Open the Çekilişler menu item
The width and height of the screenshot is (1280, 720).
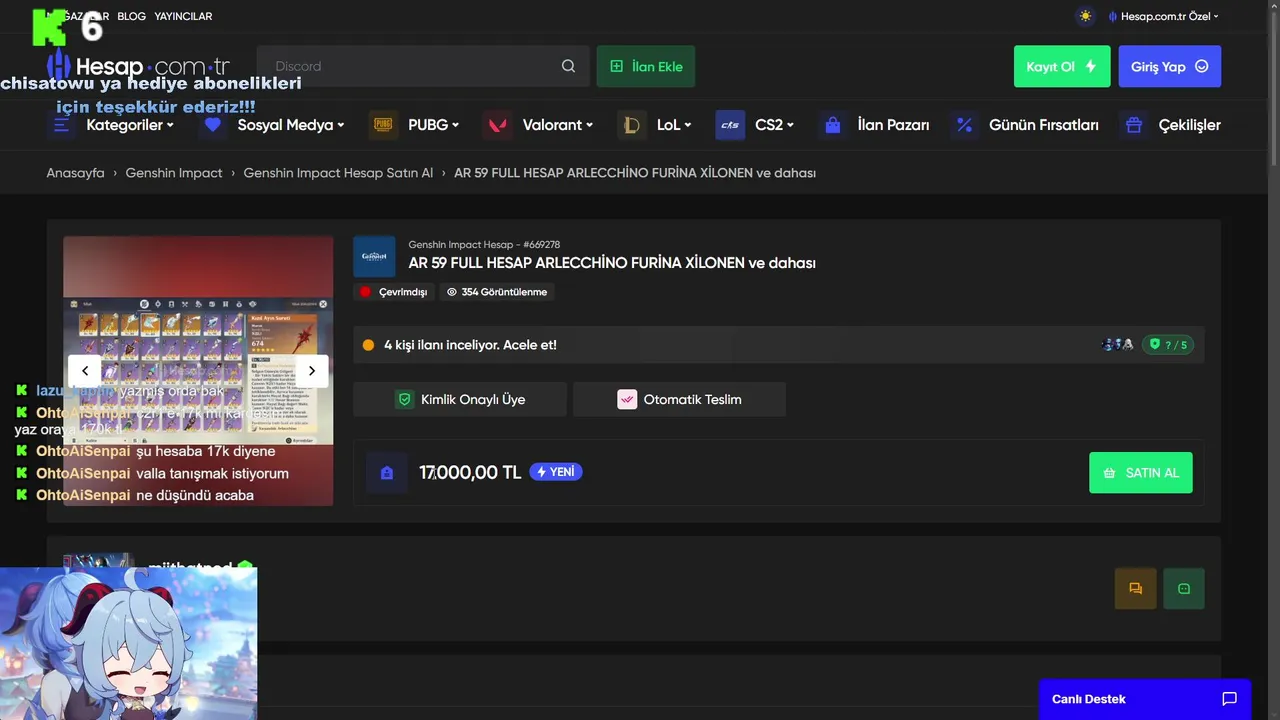coord(1189,125)
